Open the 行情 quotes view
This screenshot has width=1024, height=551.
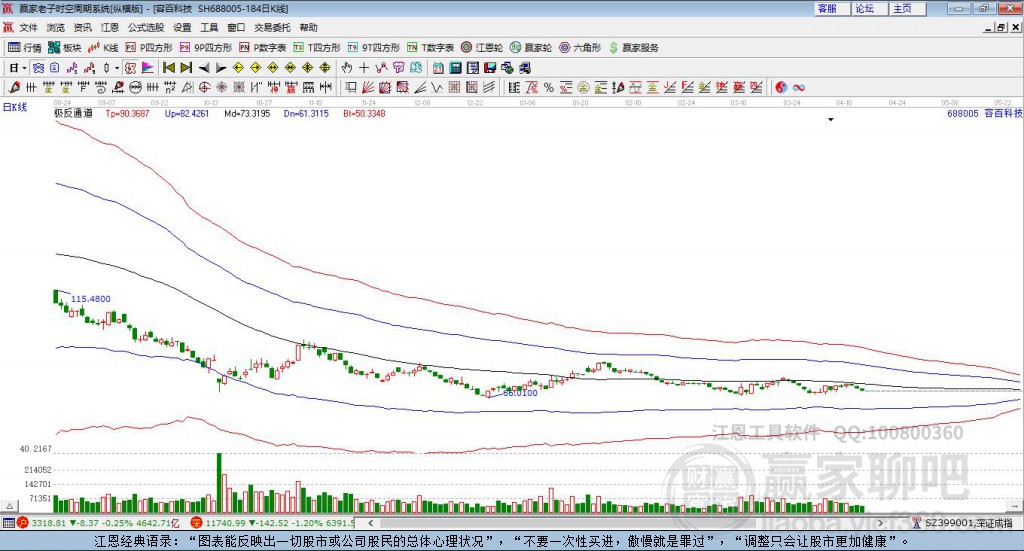pyautogui.click(x=24, y=48)
